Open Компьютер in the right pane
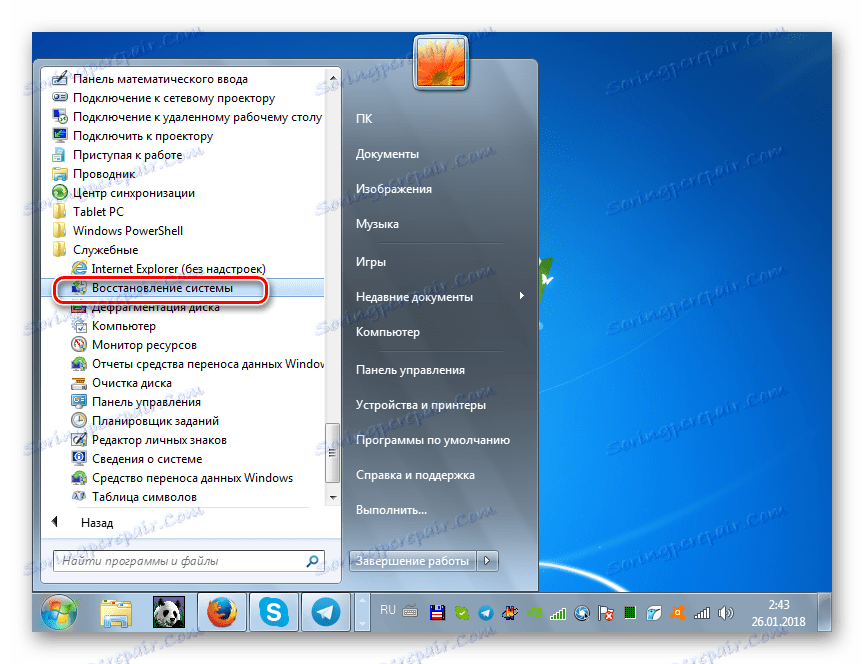The width and height of the screenshot is (864, 664). [387, 332]
